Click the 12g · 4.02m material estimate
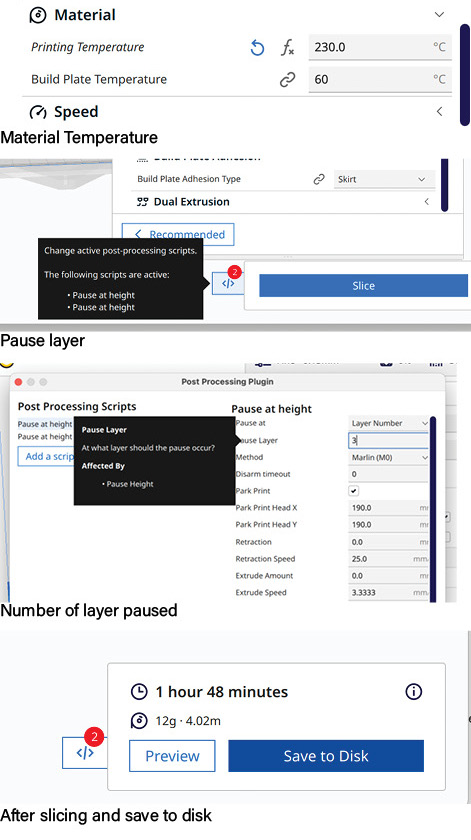Screen dimensions: 471x840 pyautogui.click(x=188, y=721)
